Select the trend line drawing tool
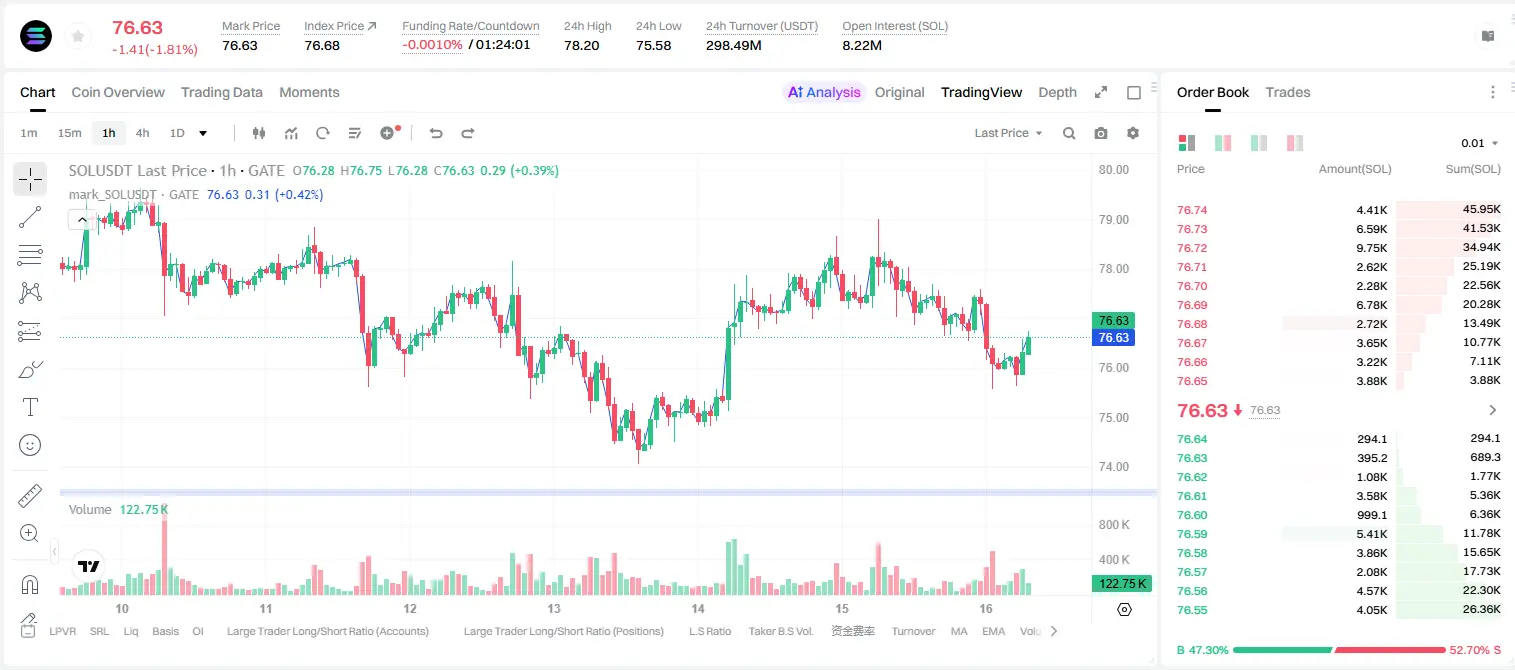The image size is (1515, 670). pos(30,217)
